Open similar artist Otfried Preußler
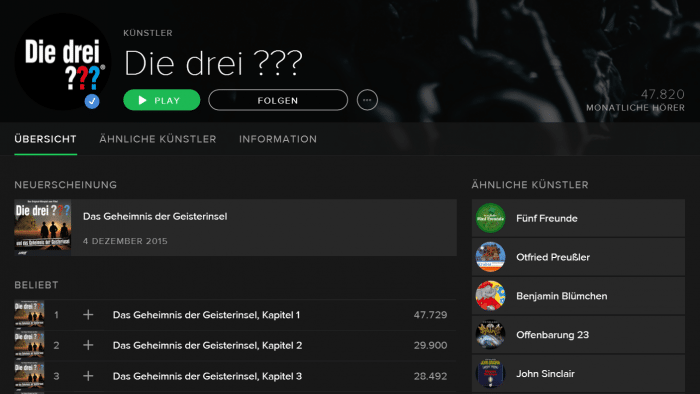The width and height of the screenshot is (700, 394). [578, 257]
